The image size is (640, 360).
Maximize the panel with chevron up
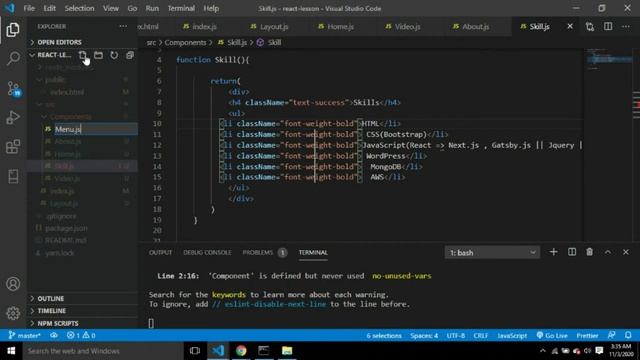click(x=608, y=252)
